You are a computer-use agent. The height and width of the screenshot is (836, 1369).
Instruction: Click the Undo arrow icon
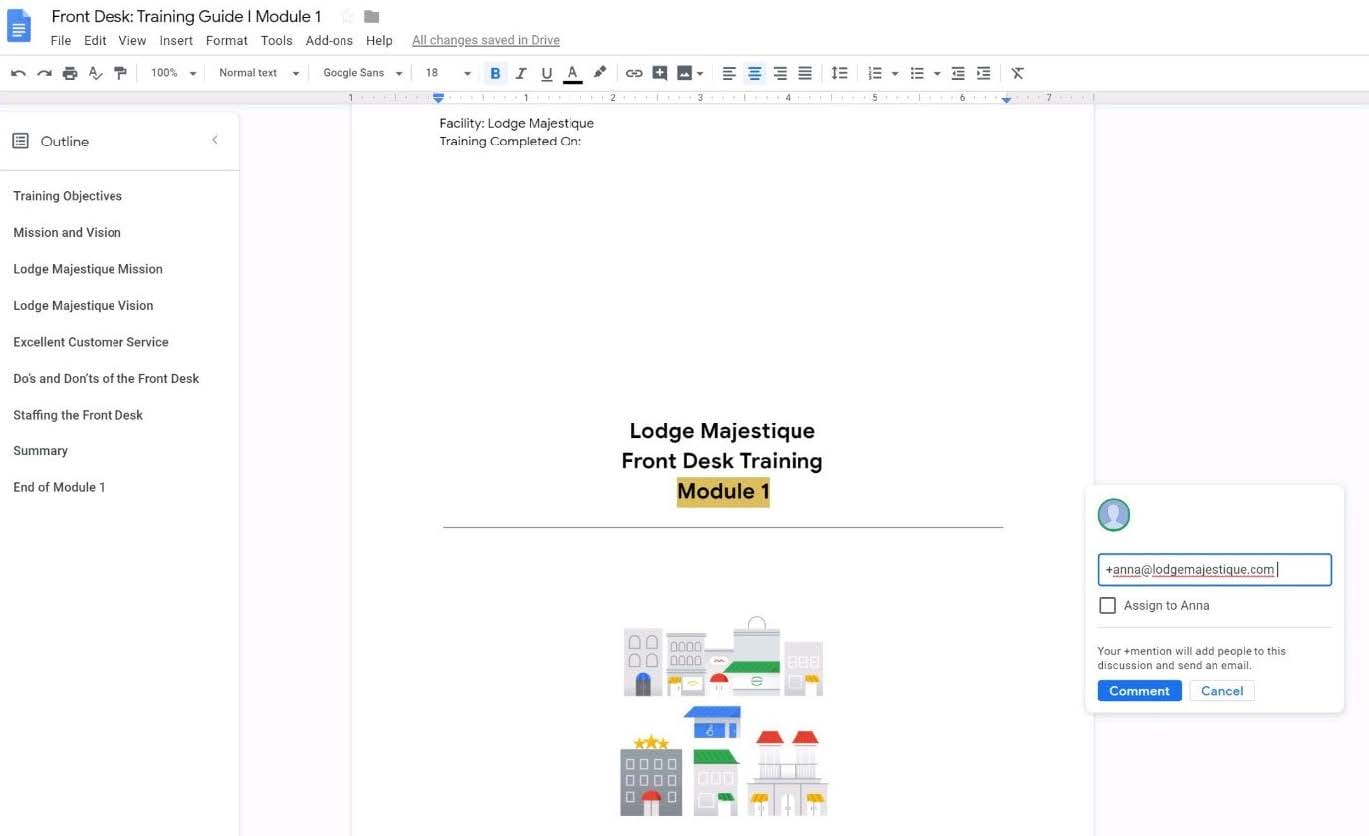tap(18, 73)
